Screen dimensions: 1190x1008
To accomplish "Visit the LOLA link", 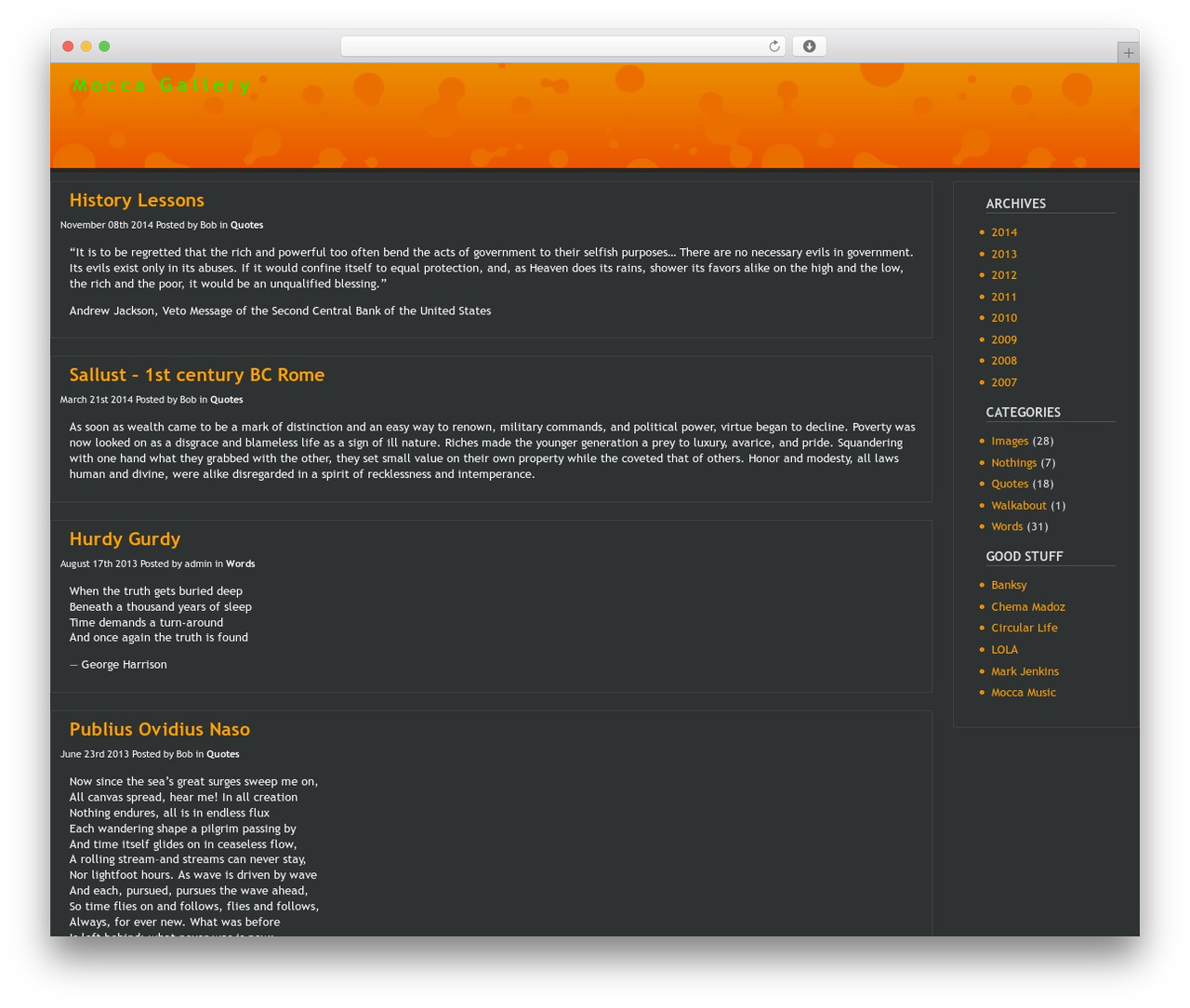I will [1004, 649].
